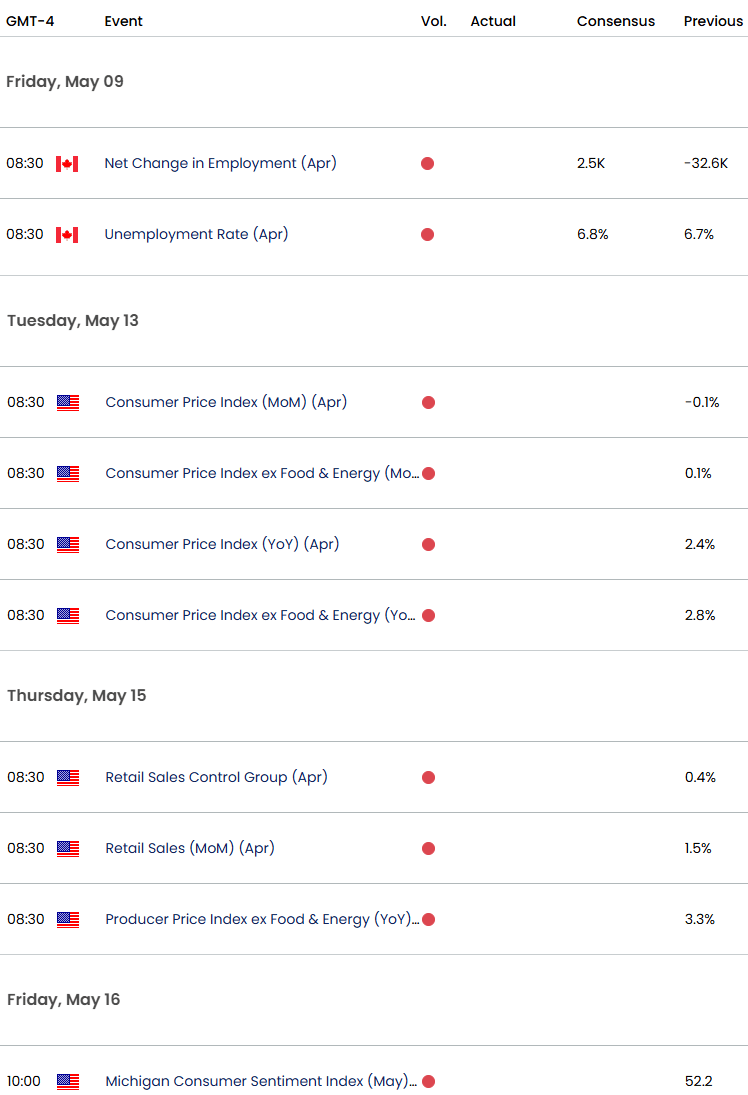Viewport: 748px width, 1095px height.
Task: Click the volatility dot for Retail Sales (MoM)
Action: tap(428, 848)
